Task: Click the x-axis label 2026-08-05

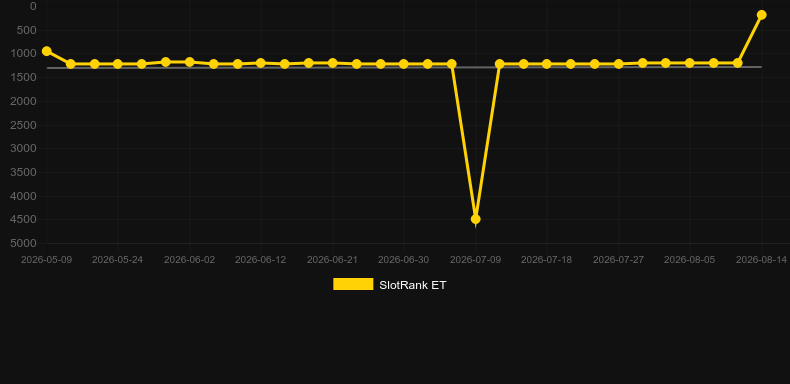Action: tap(690, 260)
